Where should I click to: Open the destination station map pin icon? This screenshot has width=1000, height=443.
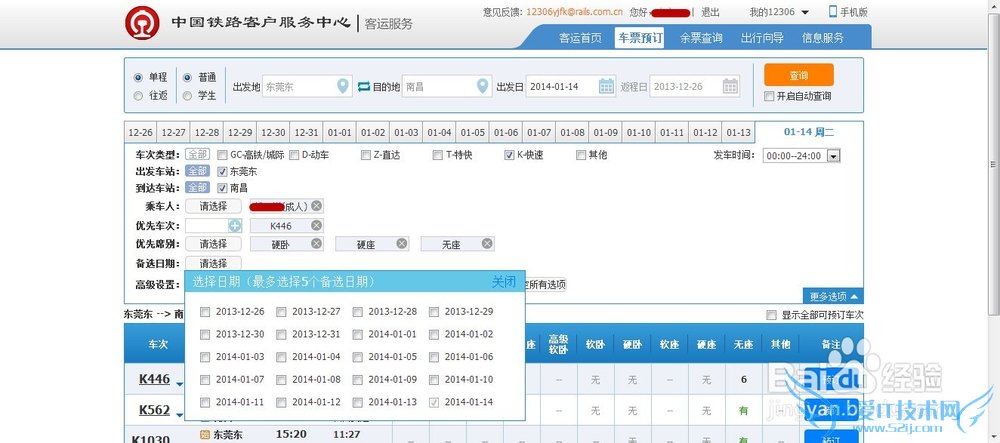point(483,85)
